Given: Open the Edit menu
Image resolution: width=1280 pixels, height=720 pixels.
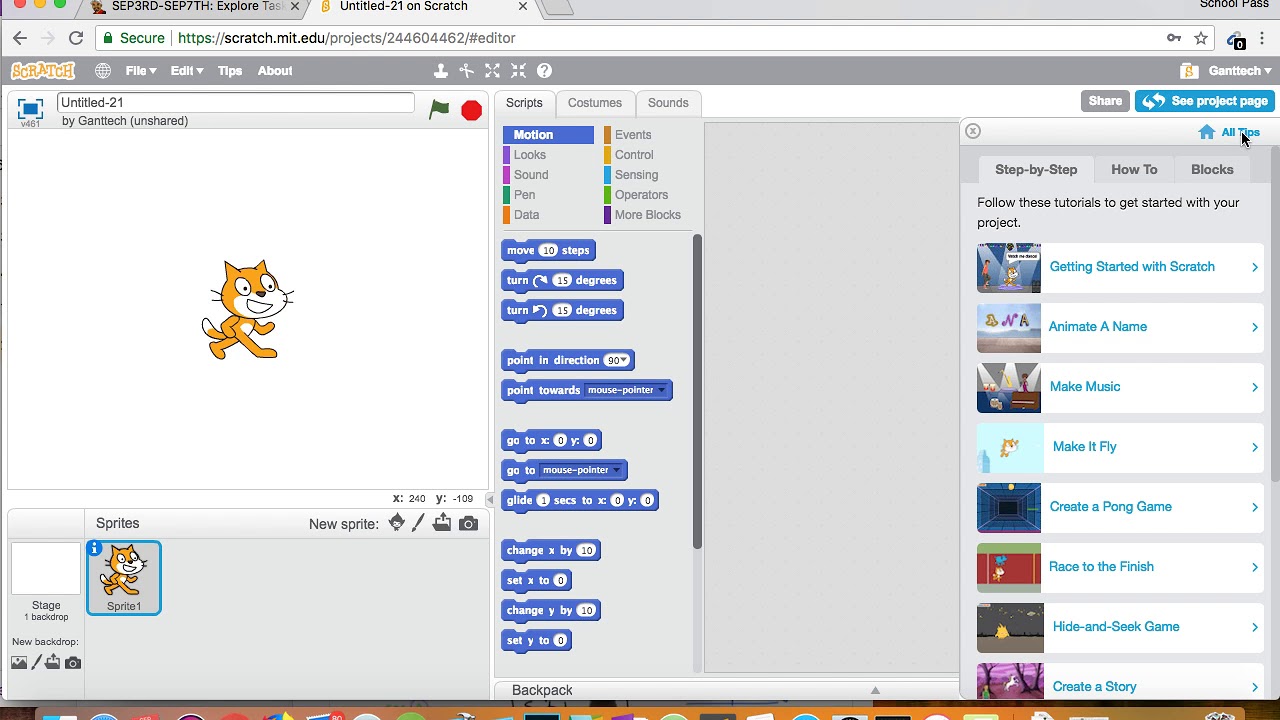Looking at the screenshot, I should pyautogui.click(x=186, y=71).
